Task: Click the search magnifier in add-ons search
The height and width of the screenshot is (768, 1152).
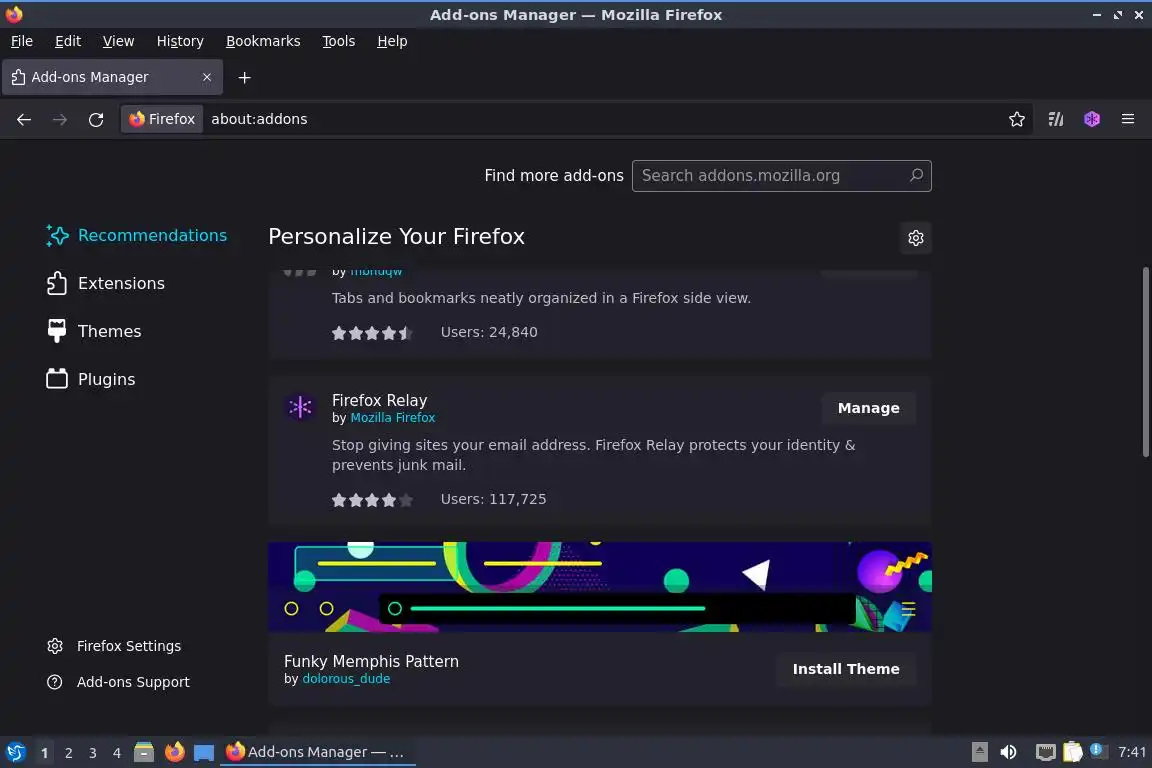Action: [916, 176]
